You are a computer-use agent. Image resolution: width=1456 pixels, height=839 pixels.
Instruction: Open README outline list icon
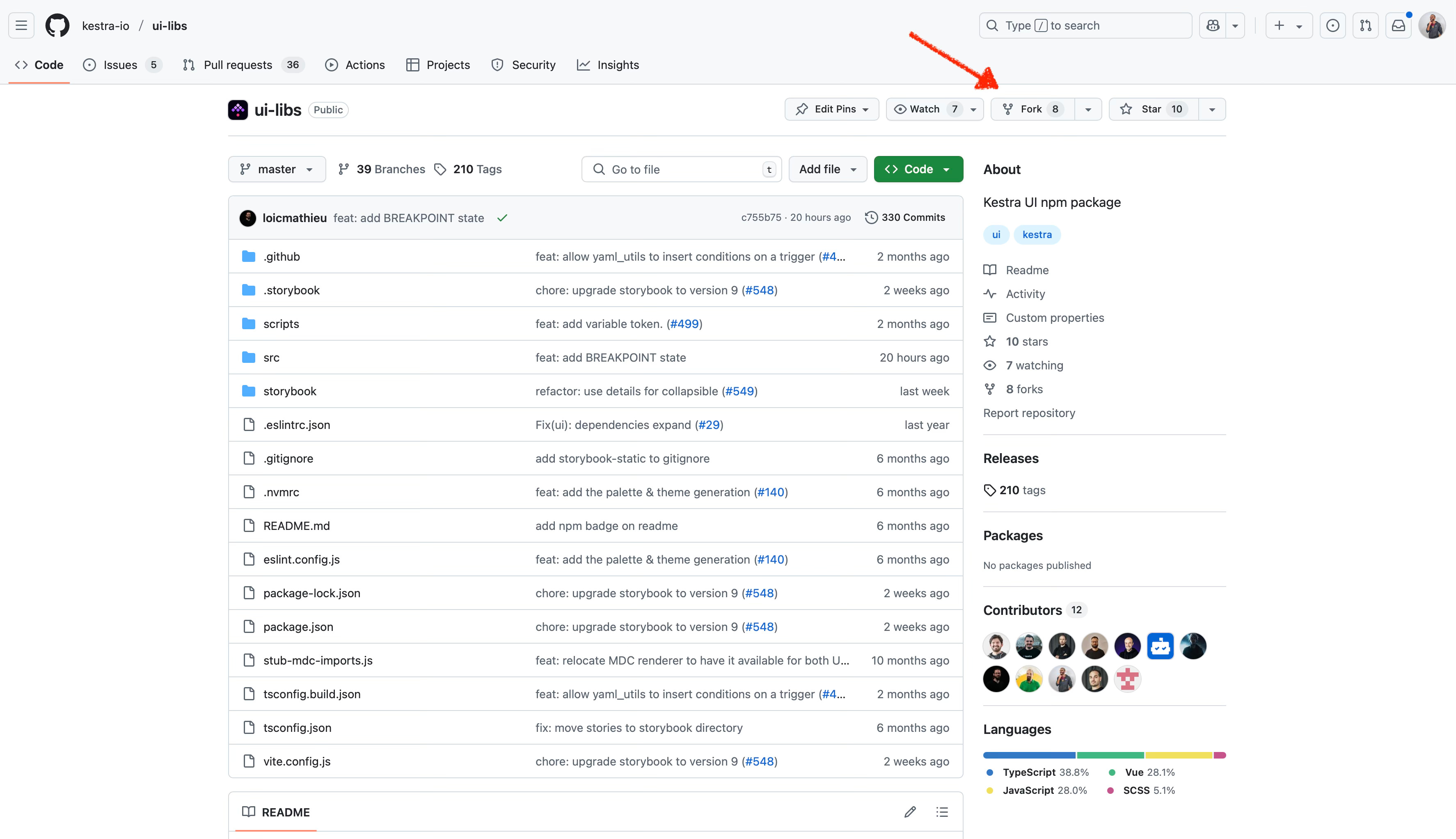942,812
